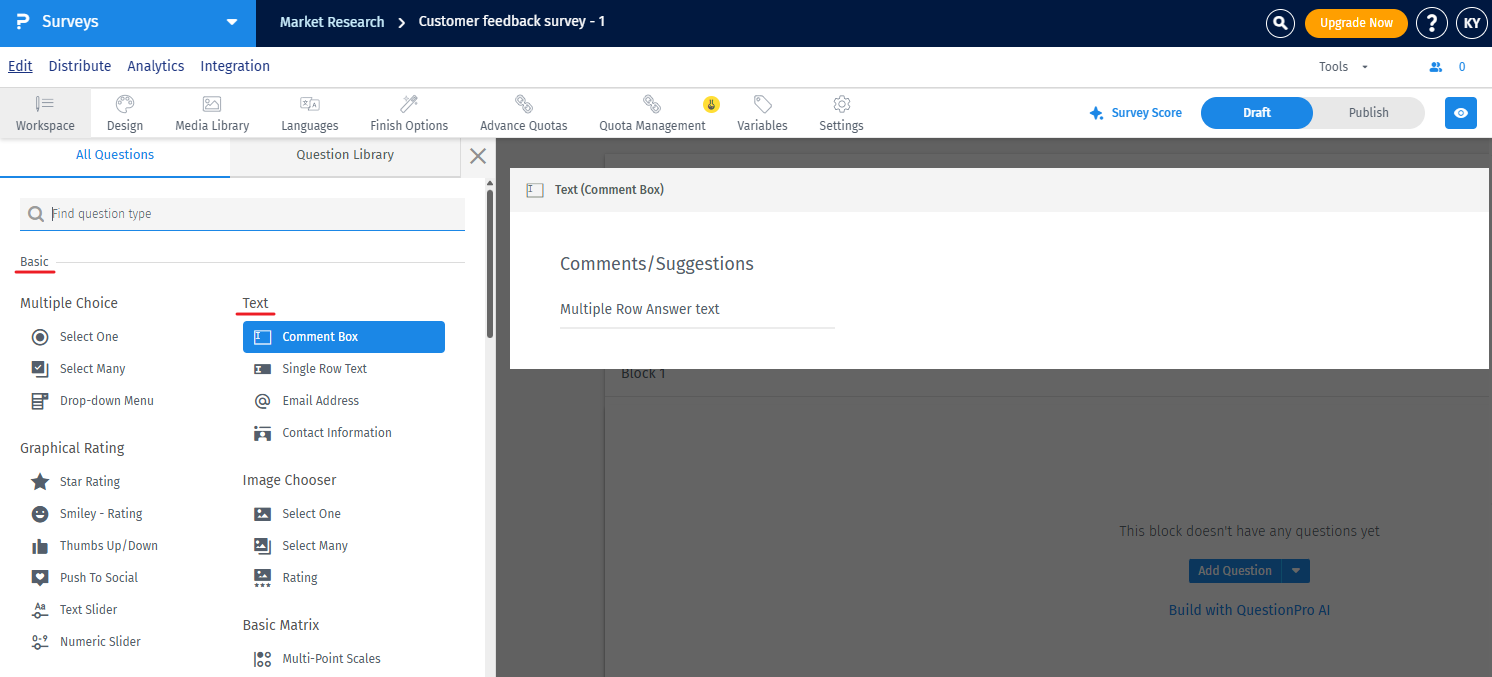Click the survey preview eye button
The height and width of the screenshot is (677, 1492).
coord(1461,113)
